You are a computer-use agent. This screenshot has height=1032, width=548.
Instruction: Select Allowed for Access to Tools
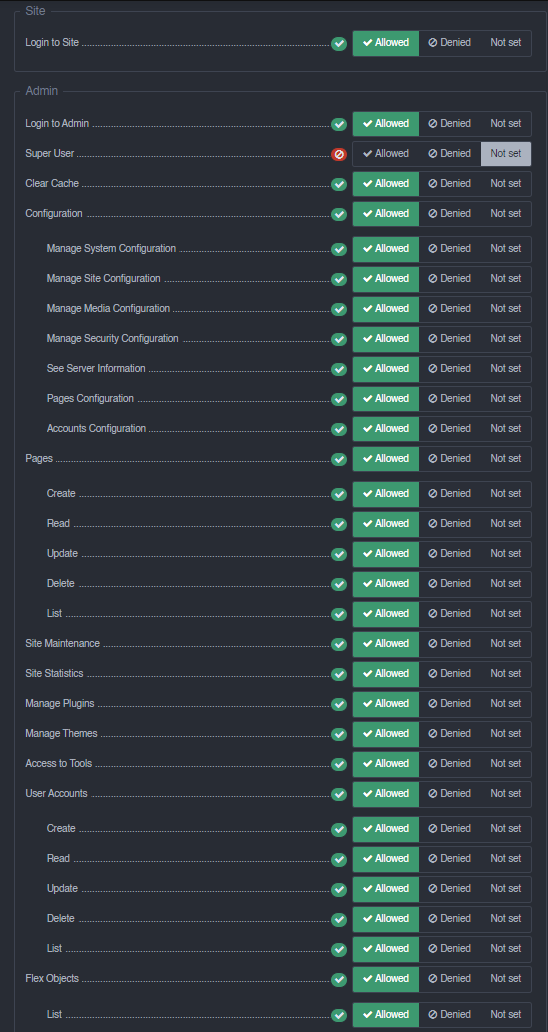pos(386,763)
